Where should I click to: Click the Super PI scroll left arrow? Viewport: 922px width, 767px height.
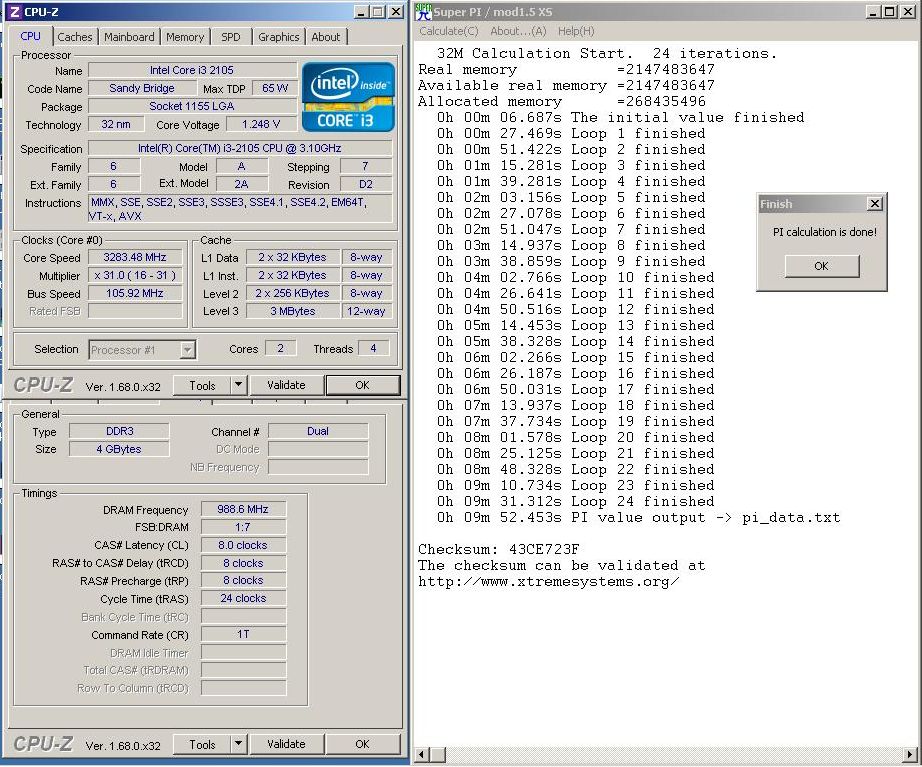421,755
